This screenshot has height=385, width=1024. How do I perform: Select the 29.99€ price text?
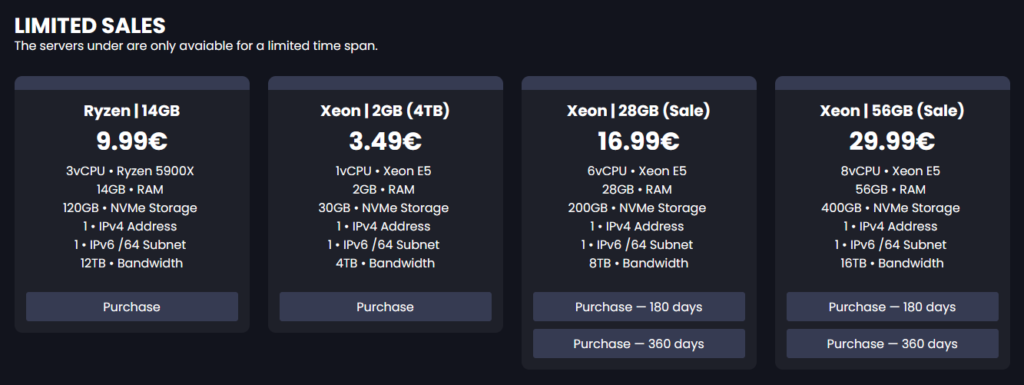pyautogui.click(x=892, y=142)
